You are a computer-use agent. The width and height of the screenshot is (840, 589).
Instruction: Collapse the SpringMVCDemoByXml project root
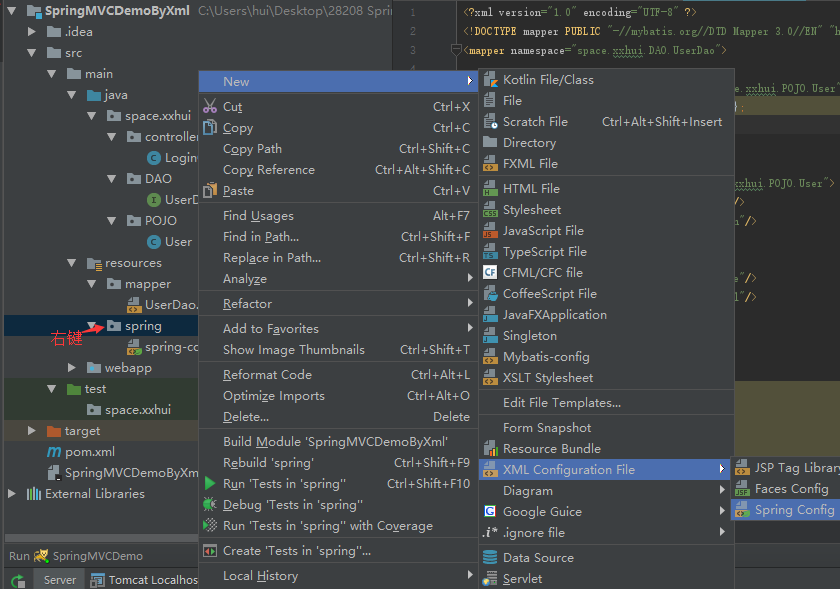12,11
